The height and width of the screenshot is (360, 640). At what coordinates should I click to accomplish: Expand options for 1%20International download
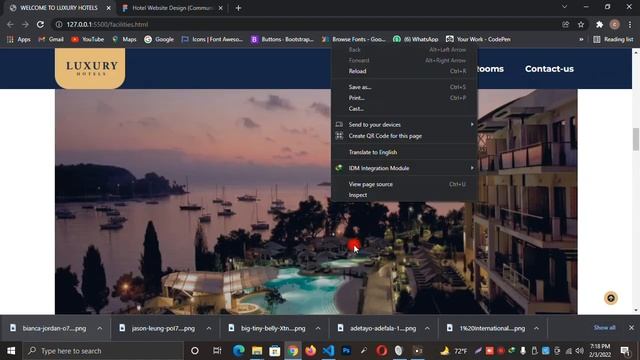pos(536,328)
